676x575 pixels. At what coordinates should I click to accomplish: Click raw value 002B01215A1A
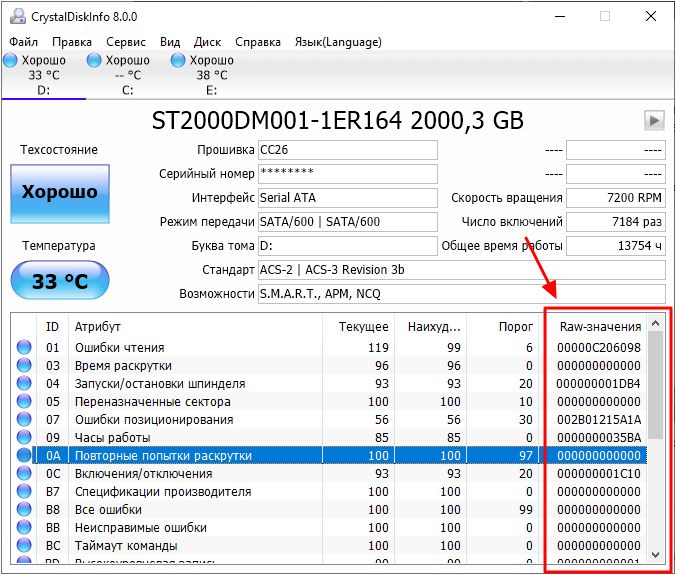pyautogui.click(x=599, y=419)
